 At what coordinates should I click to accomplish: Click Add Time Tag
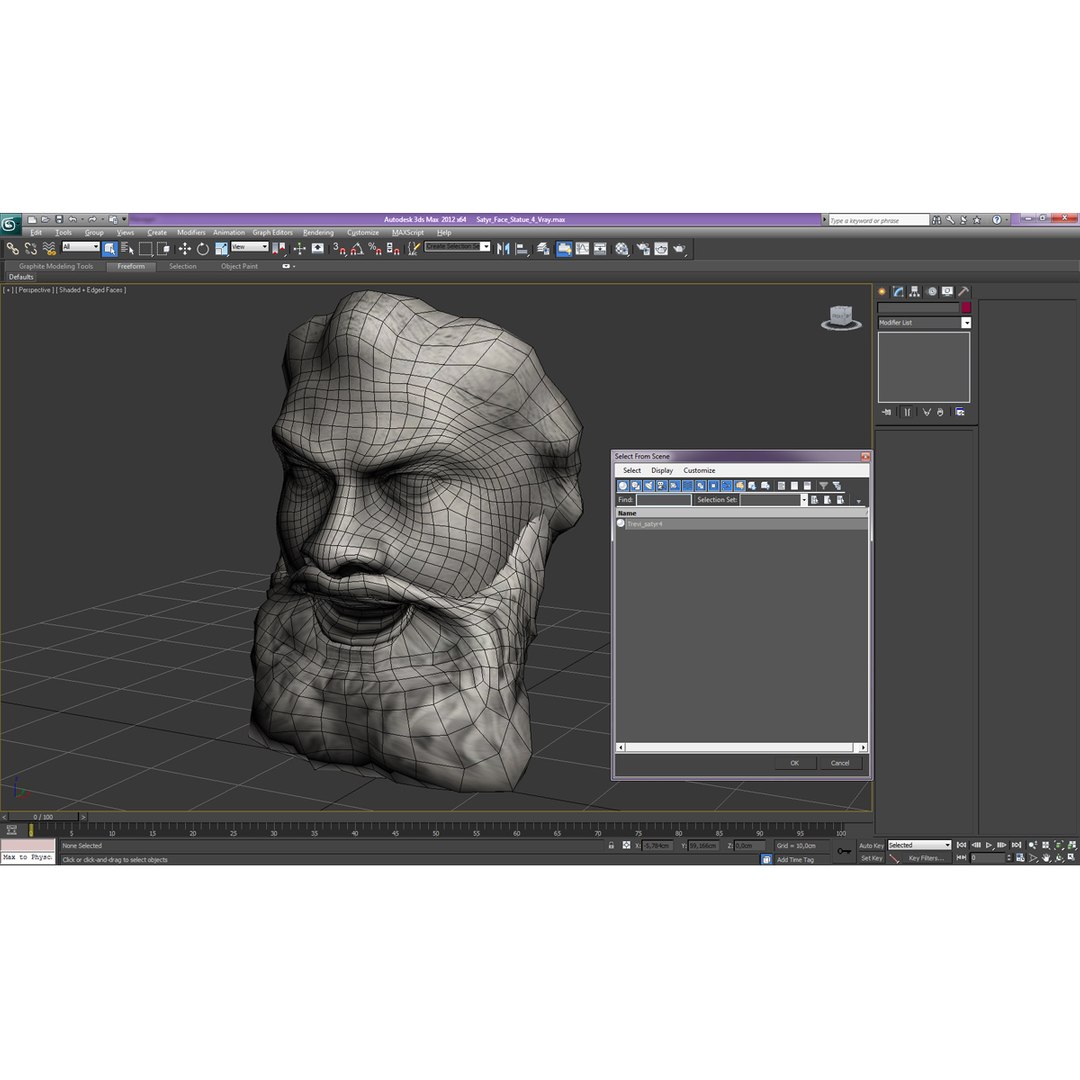point(795,860)
